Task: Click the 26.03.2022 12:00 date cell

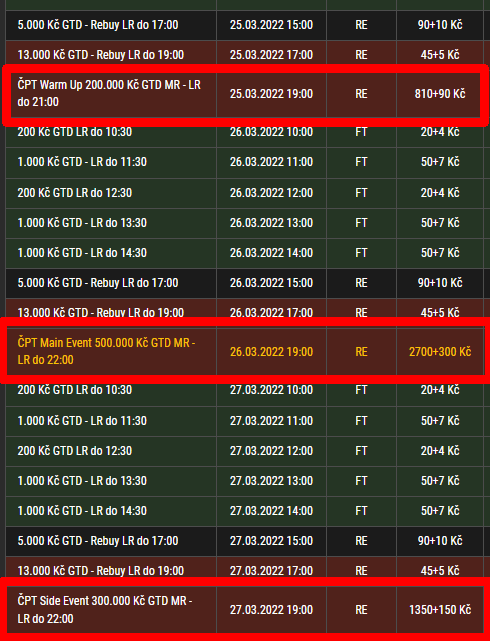Action: pos(271,193)
